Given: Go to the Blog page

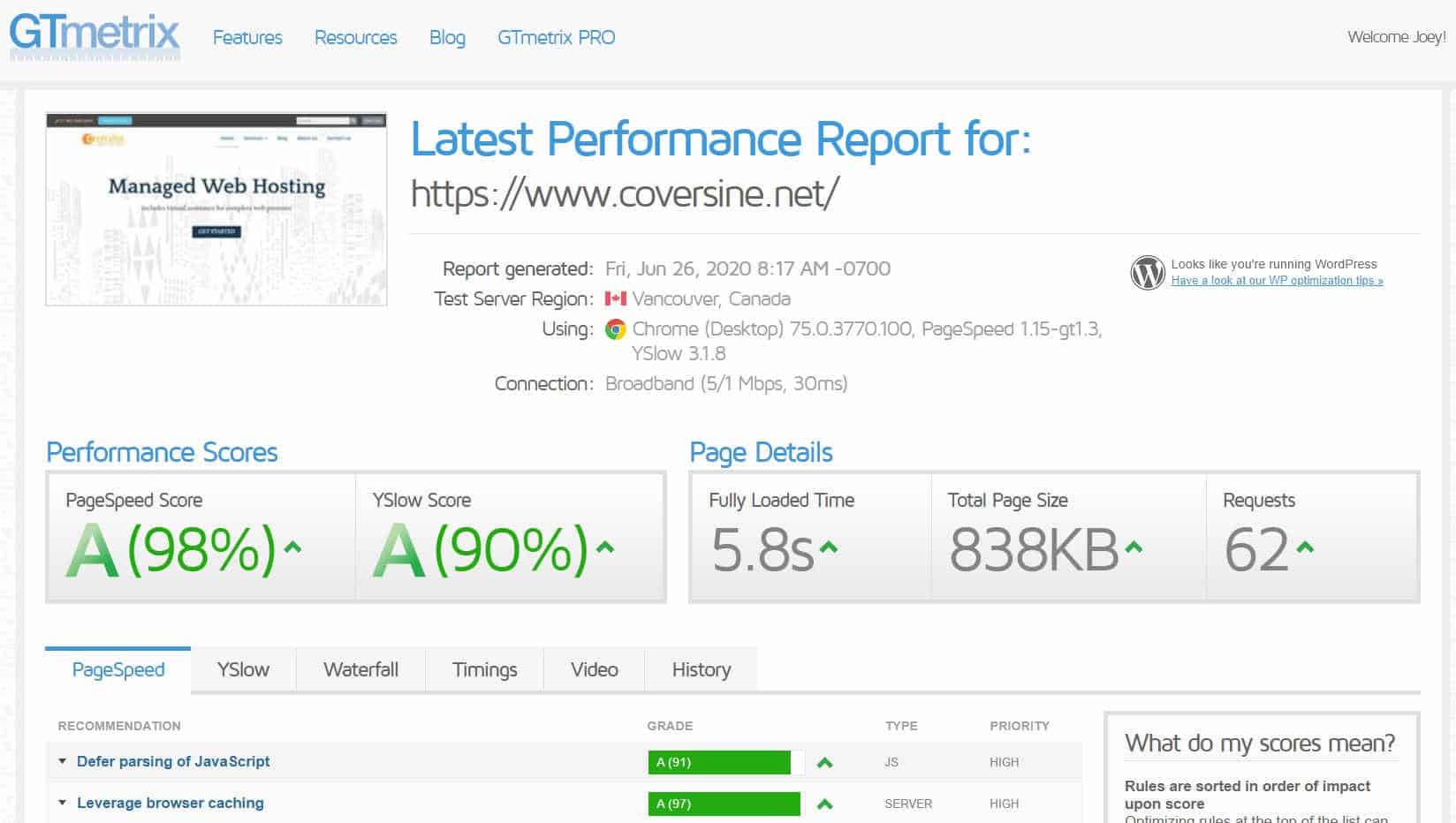Looking at the screenshot, I should point(447,38).
